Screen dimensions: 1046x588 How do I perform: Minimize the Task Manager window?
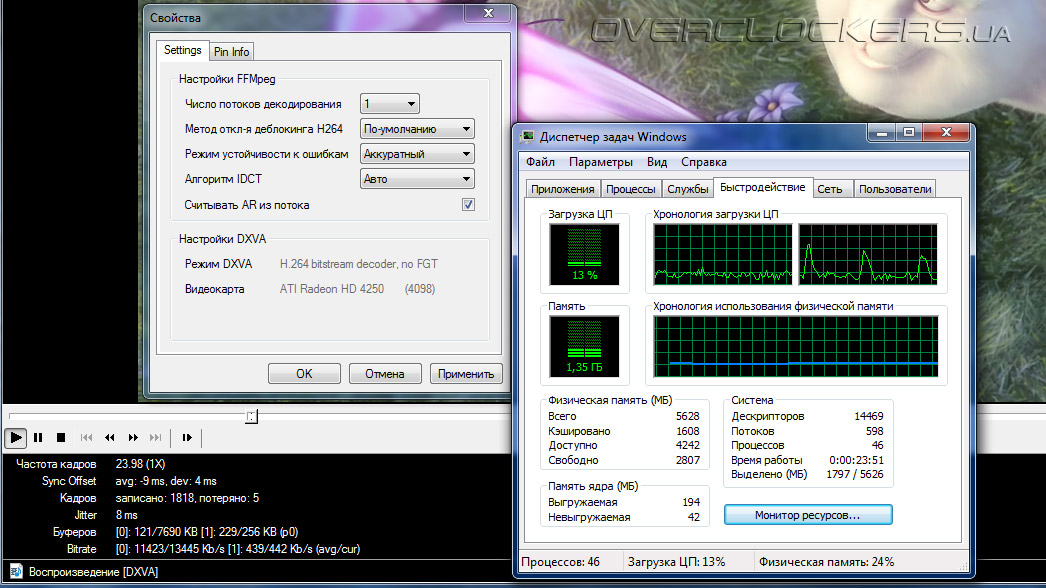tap(881, 133)
